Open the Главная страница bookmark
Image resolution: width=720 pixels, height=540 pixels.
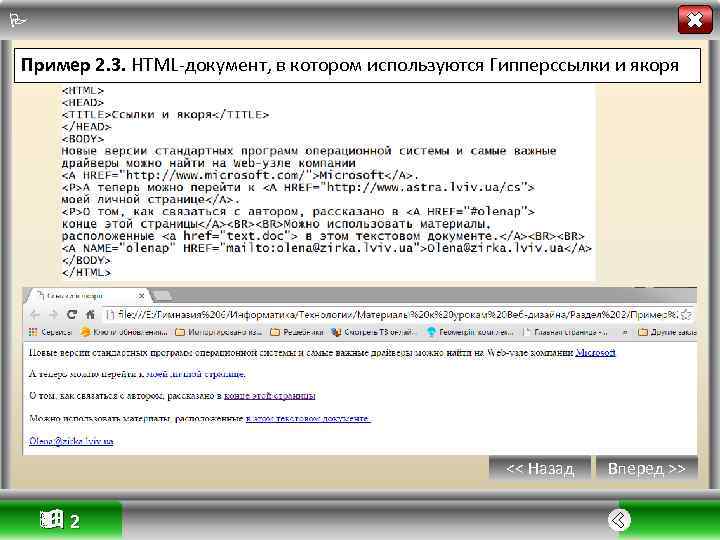pyautogui.click(x=566, y=332)
